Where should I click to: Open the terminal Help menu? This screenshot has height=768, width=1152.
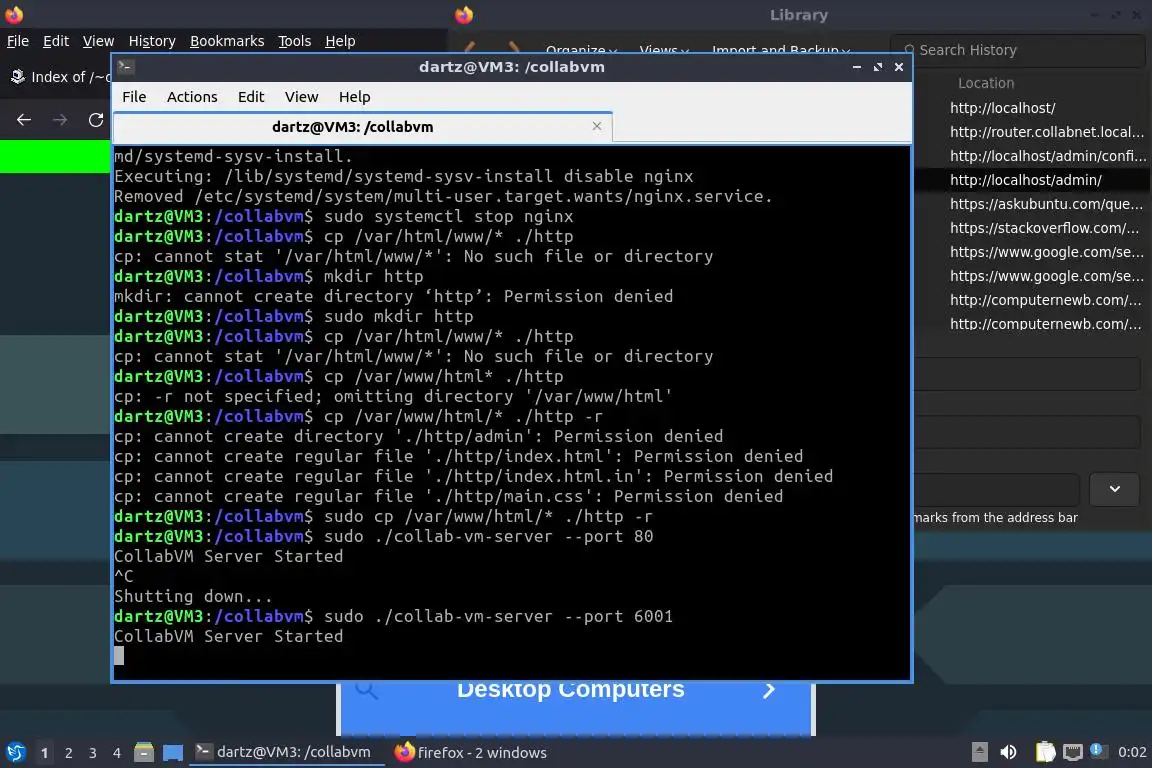pyautogui.click(x=354, y=97)
